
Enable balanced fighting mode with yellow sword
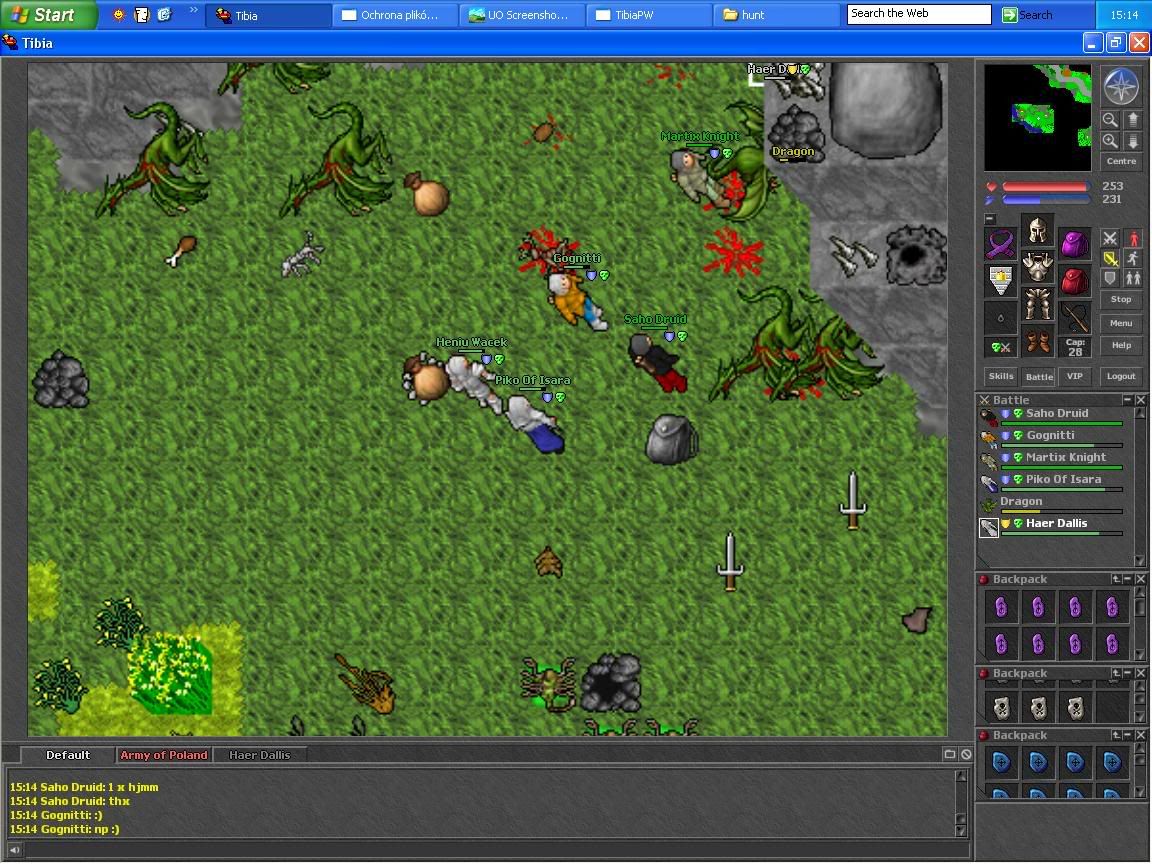1109,258
